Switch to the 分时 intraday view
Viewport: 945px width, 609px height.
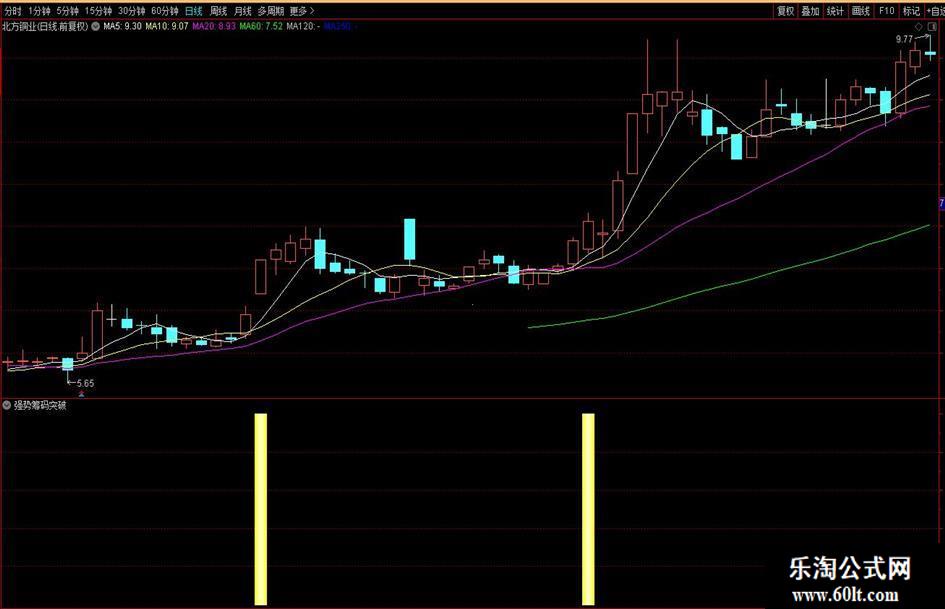tap(13, 11)
